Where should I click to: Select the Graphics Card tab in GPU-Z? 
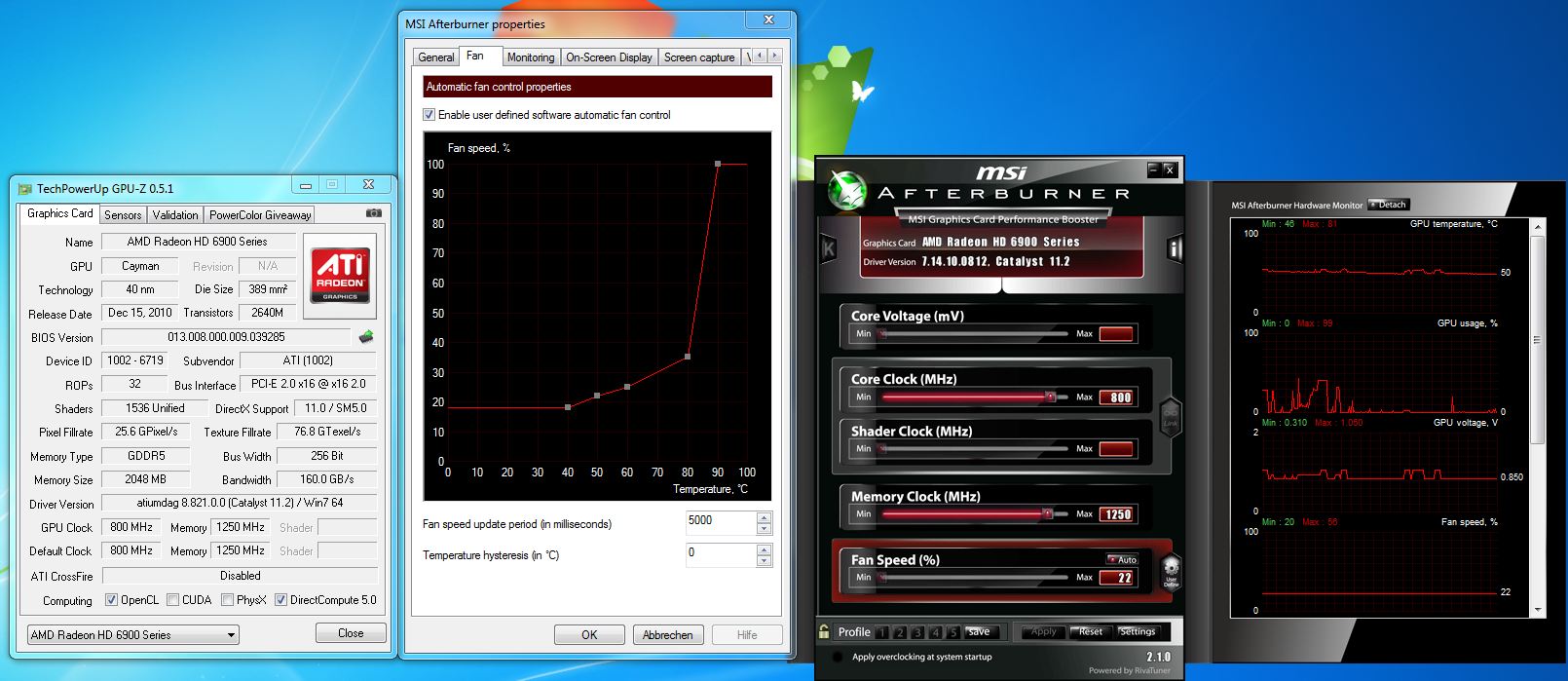59,213
